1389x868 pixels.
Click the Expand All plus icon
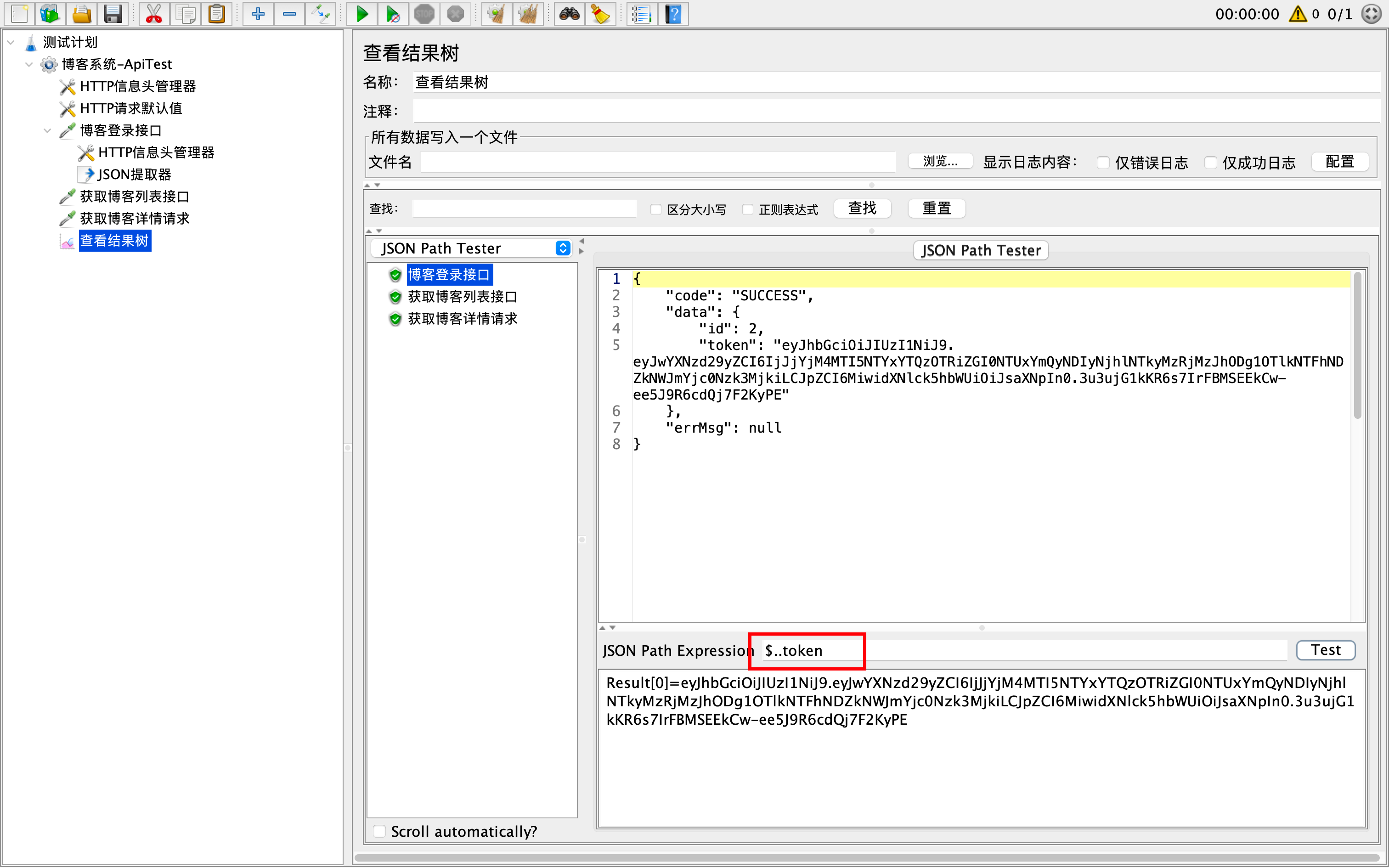point(258,13)
